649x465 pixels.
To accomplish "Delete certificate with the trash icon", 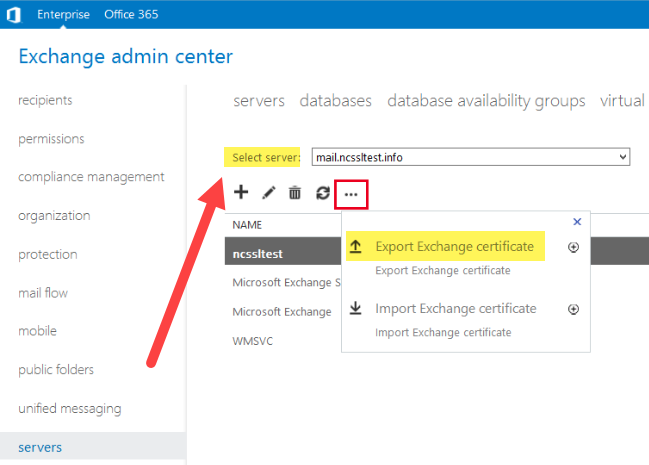I will point(295,193).
